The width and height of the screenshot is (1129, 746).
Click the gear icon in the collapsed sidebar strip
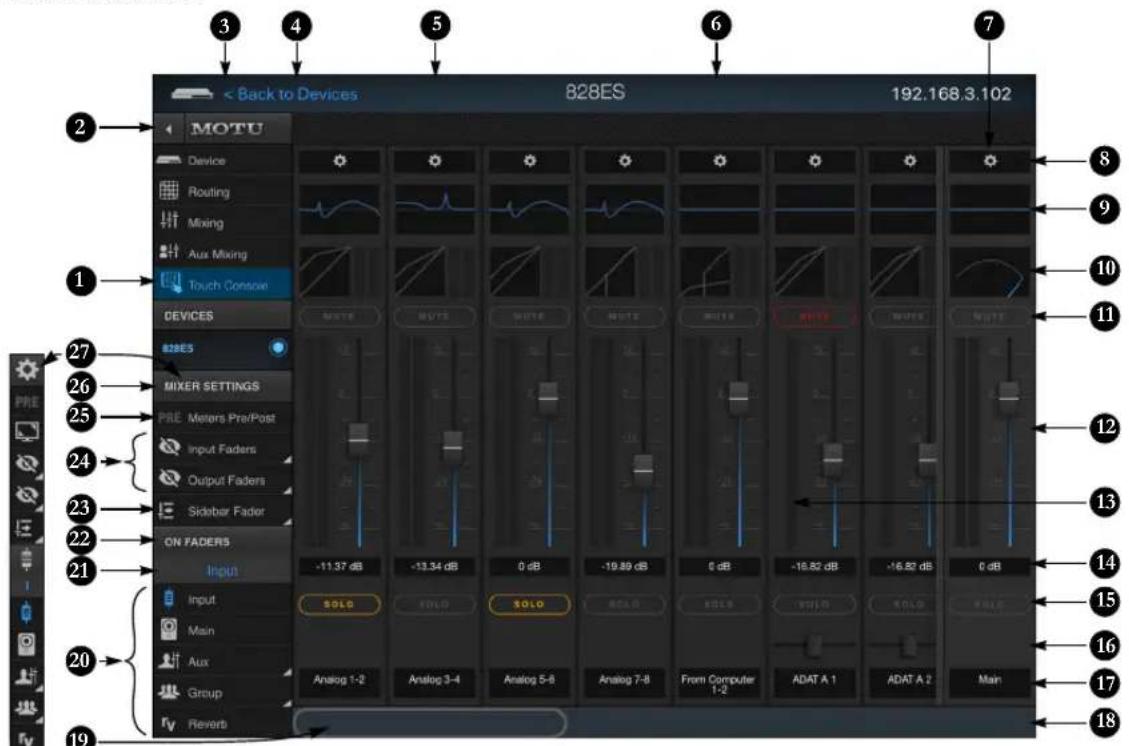(27, 369)
